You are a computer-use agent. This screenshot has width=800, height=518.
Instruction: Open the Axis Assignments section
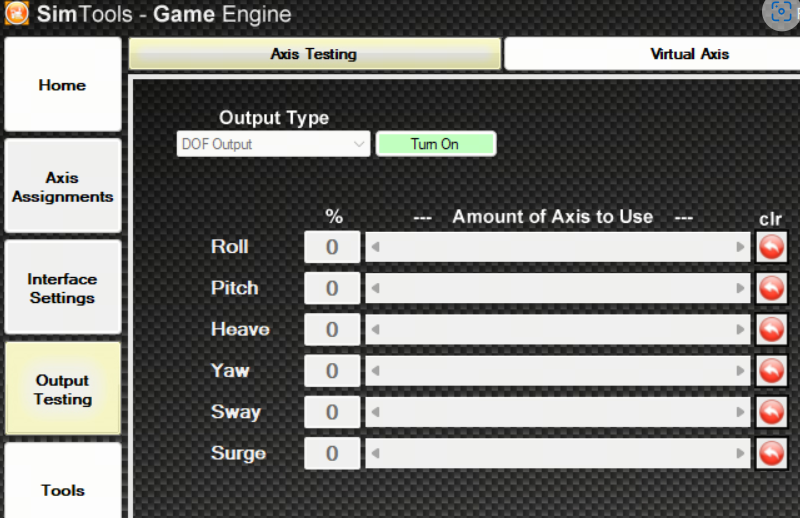pyautogui.click(x=62, y=187)
